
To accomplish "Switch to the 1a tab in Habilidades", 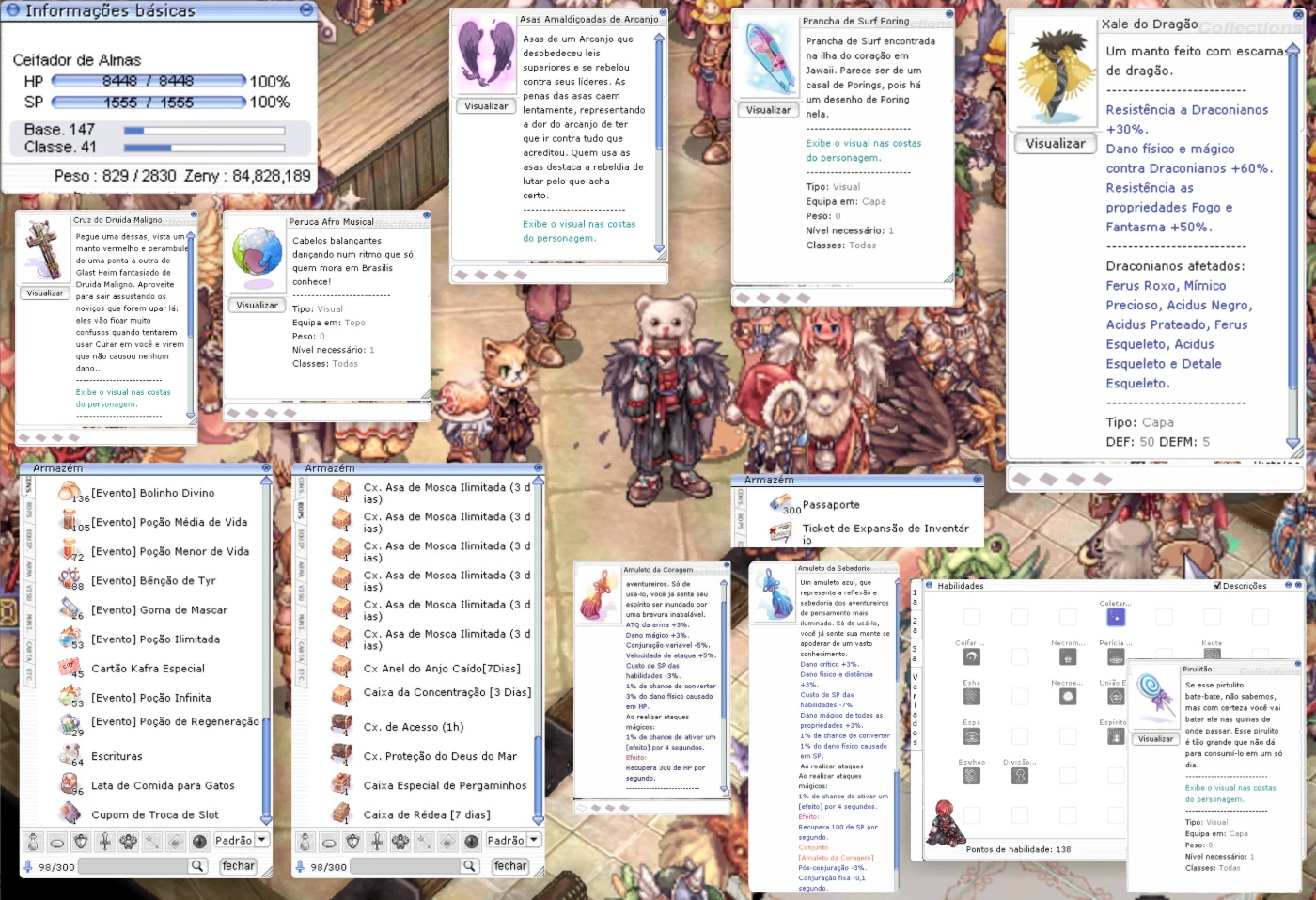I will (x=915, y=596).
